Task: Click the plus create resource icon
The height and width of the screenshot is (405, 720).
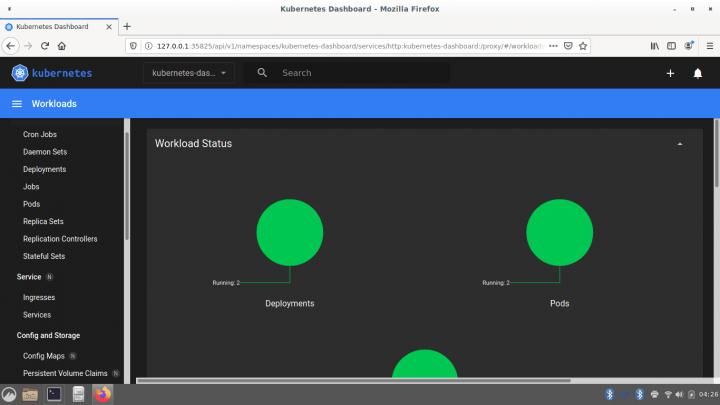Action: point(670,73)
